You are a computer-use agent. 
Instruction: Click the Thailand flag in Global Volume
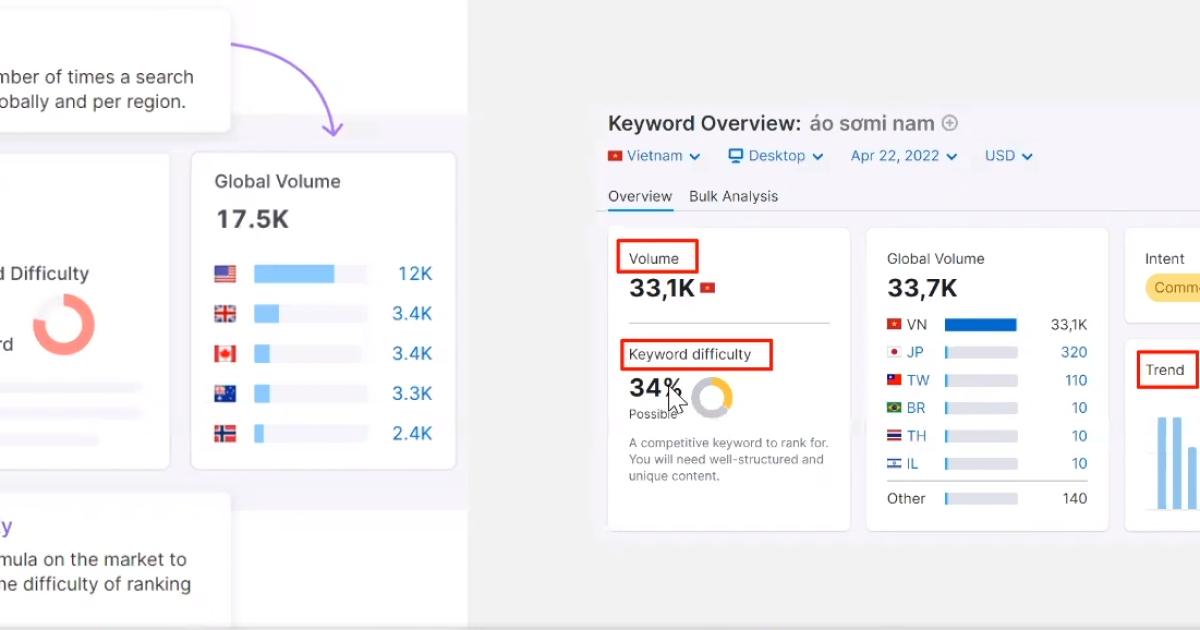(x=894, y=436)
